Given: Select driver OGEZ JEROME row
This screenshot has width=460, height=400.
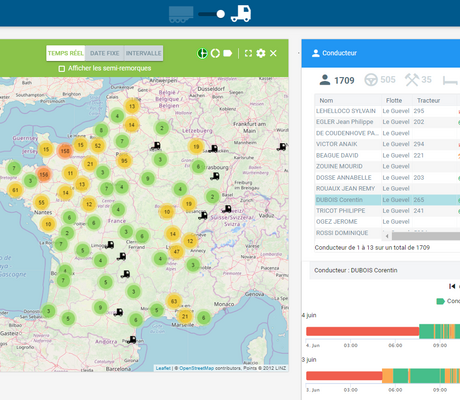Looking at the screenshot, I should tap(387, 222).
